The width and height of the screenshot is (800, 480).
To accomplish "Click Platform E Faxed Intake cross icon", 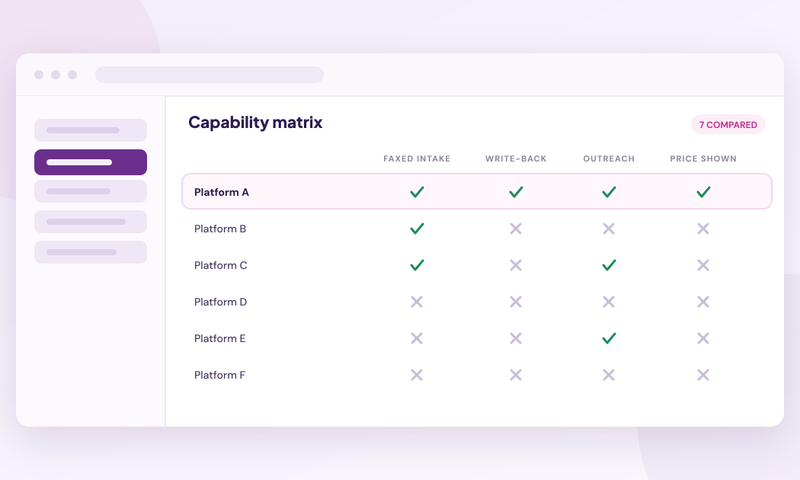I will (x=417, y=338).
